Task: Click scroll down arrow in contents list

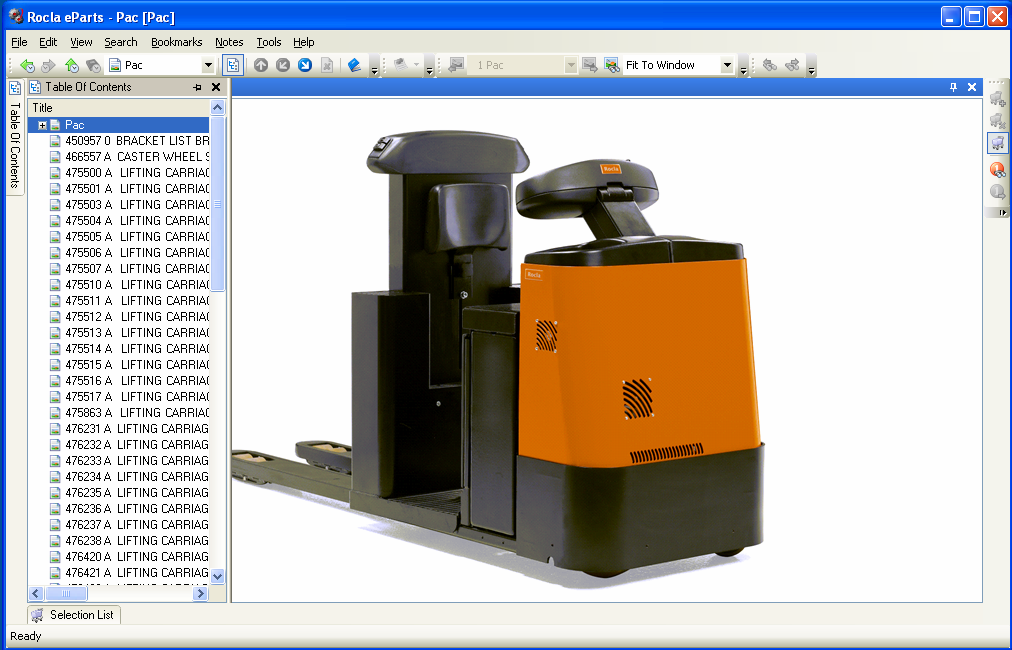Action: point(218,576)
